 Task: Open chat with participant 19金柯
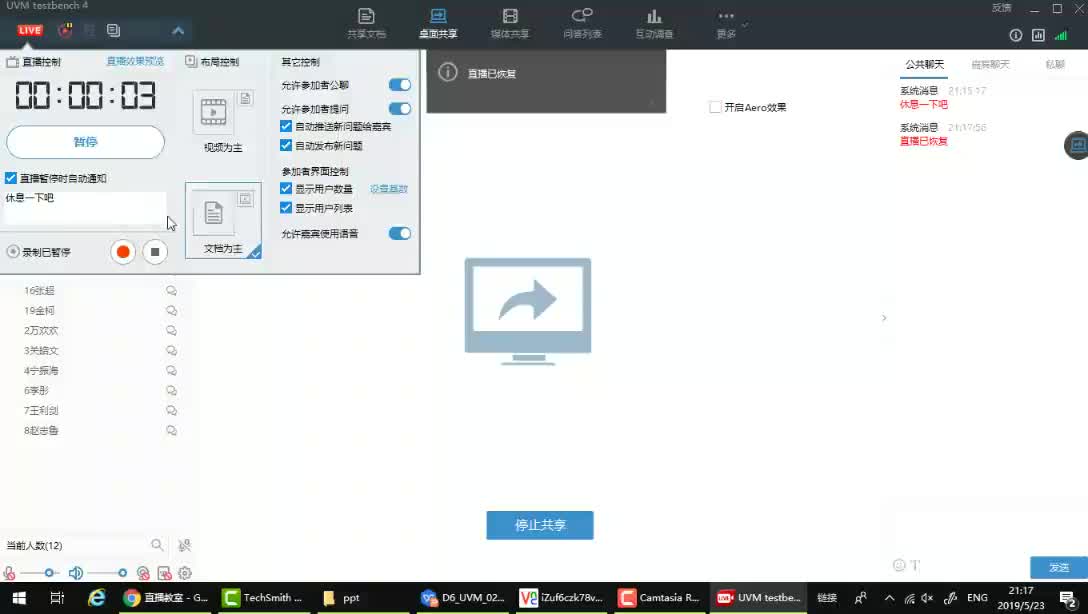pyautogui.click(x=171, y=311)
